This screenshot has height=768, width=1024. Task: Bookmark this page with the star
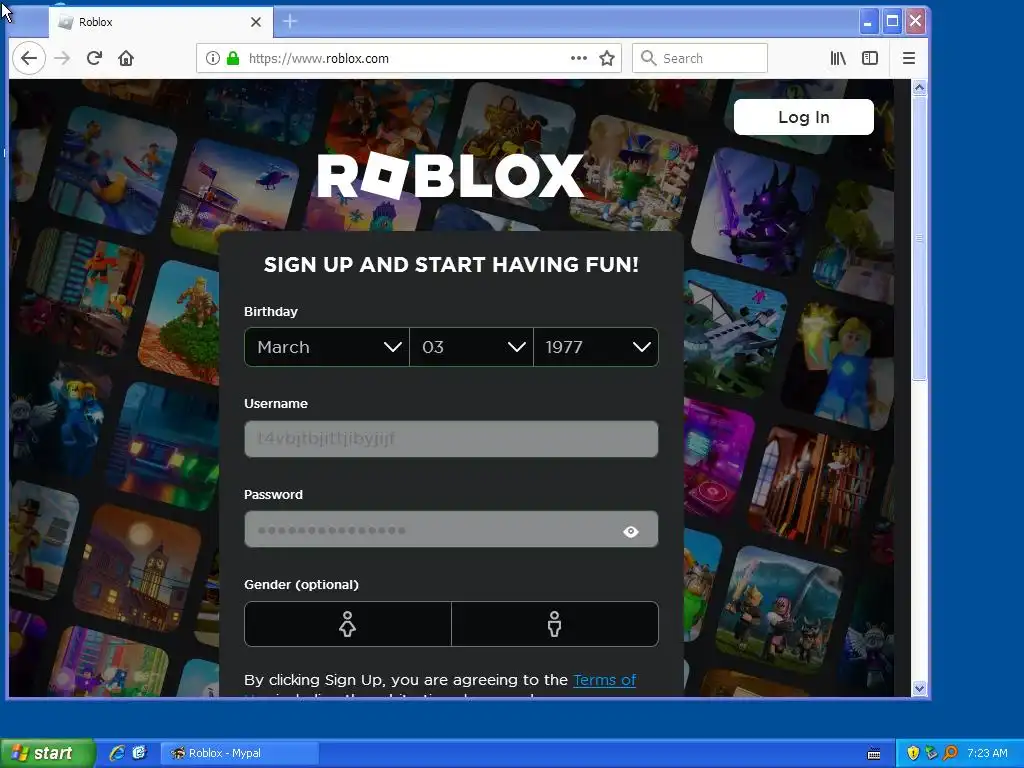coord(607,58)
